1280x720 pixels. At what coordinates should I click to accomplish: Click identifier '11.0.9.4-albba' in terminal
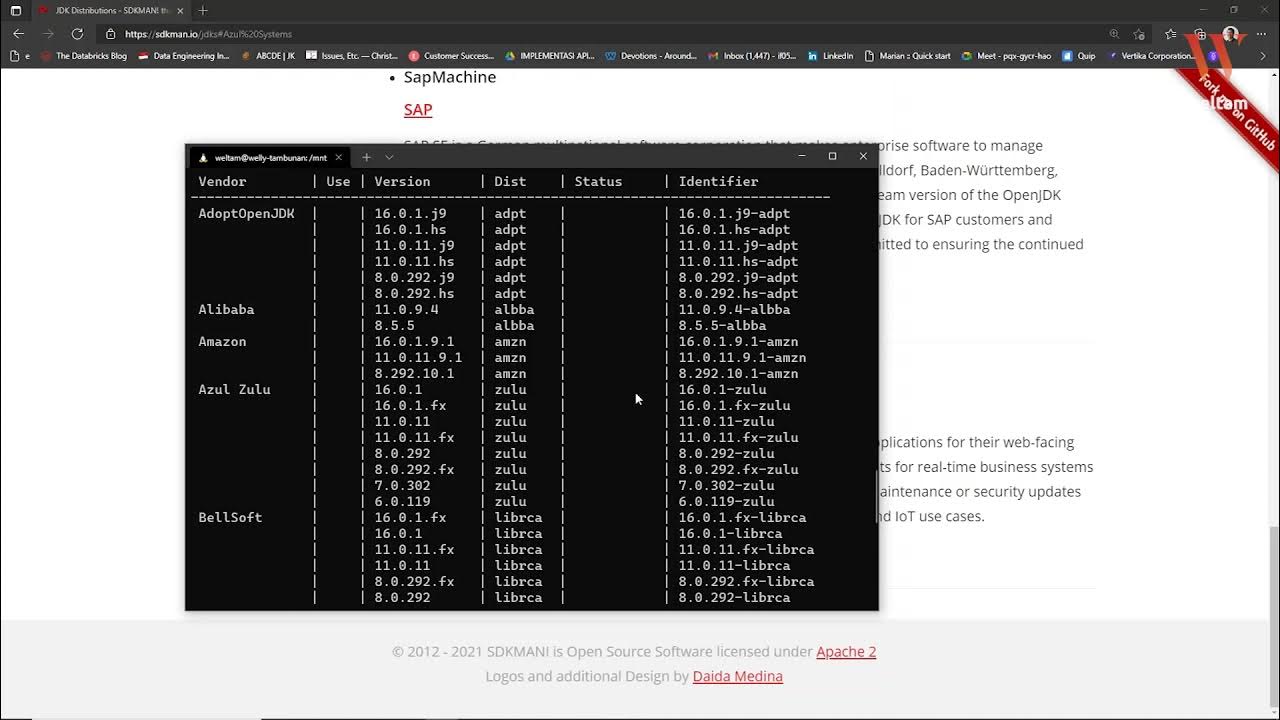(734, 309)
